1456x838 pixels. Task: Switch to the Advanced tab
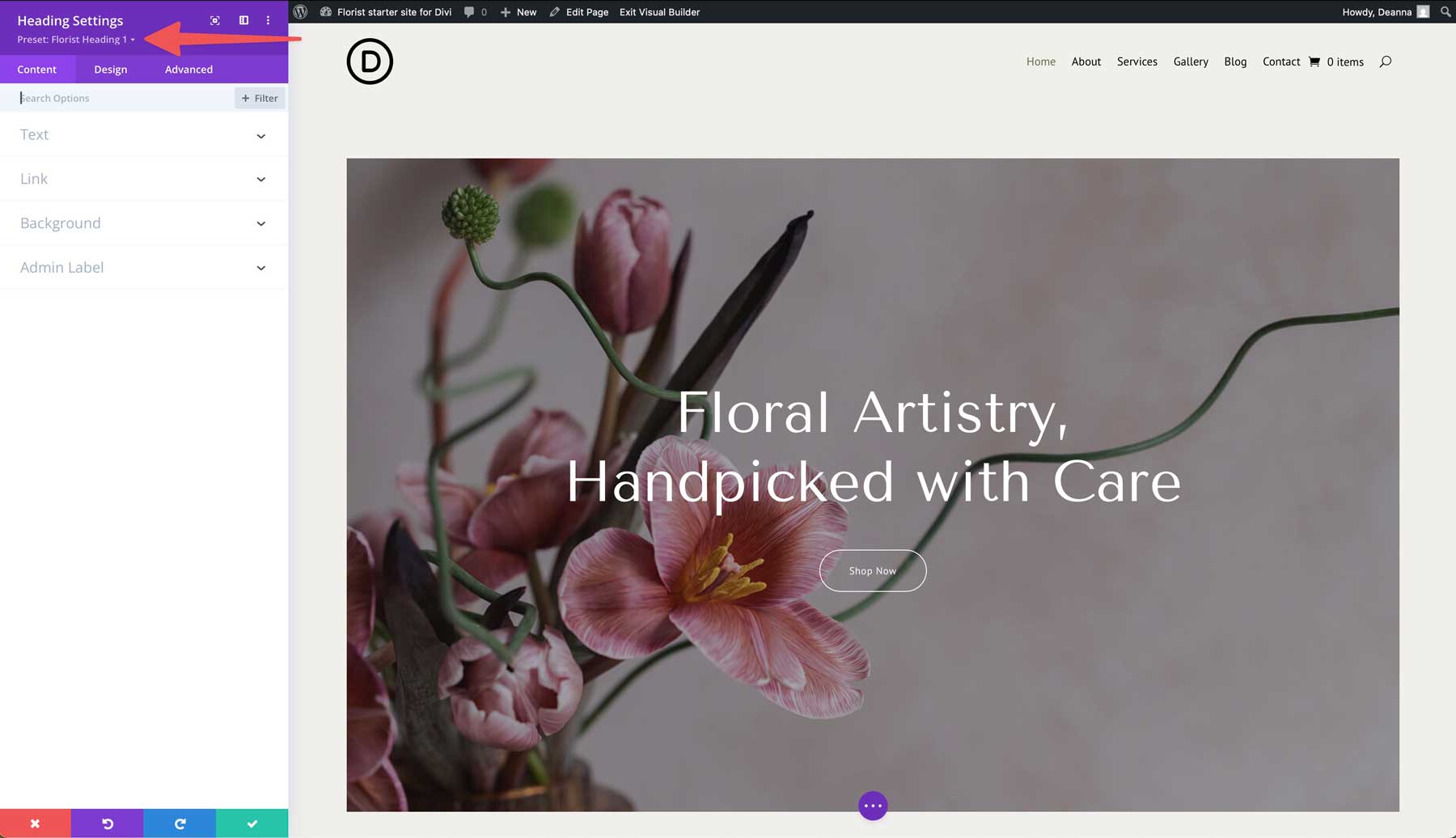click(188, 69)
